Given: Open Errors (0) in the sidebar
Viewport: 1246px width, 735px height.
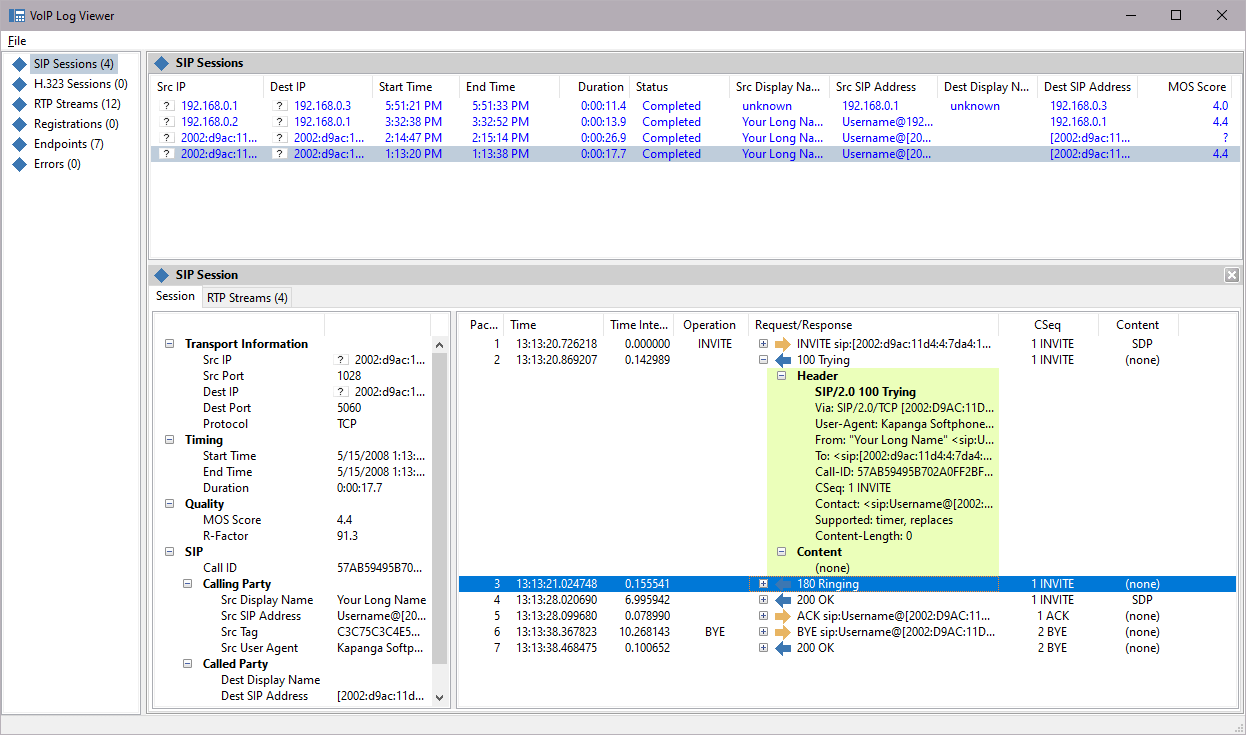Looking at the screenshot, I should [57, 164].
